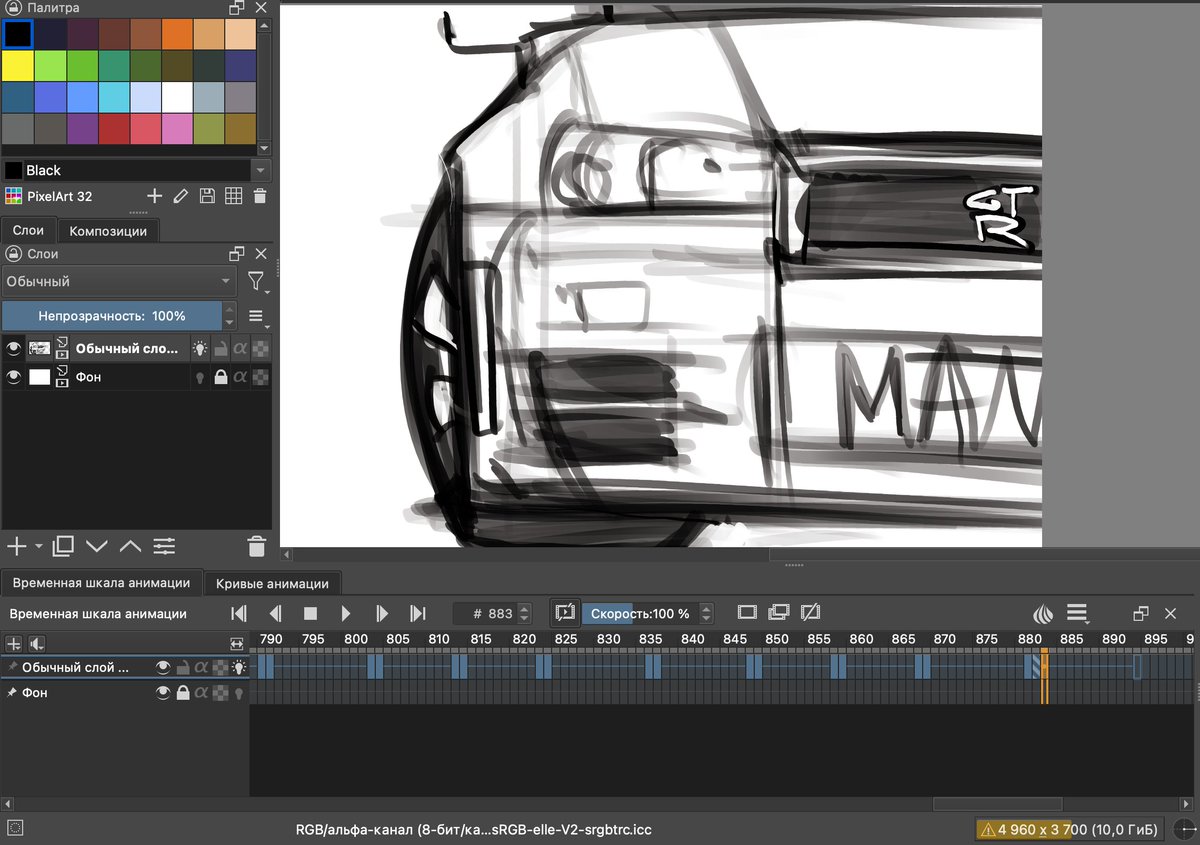
Task: Click the remove frame icon
Action: (811, 612)
